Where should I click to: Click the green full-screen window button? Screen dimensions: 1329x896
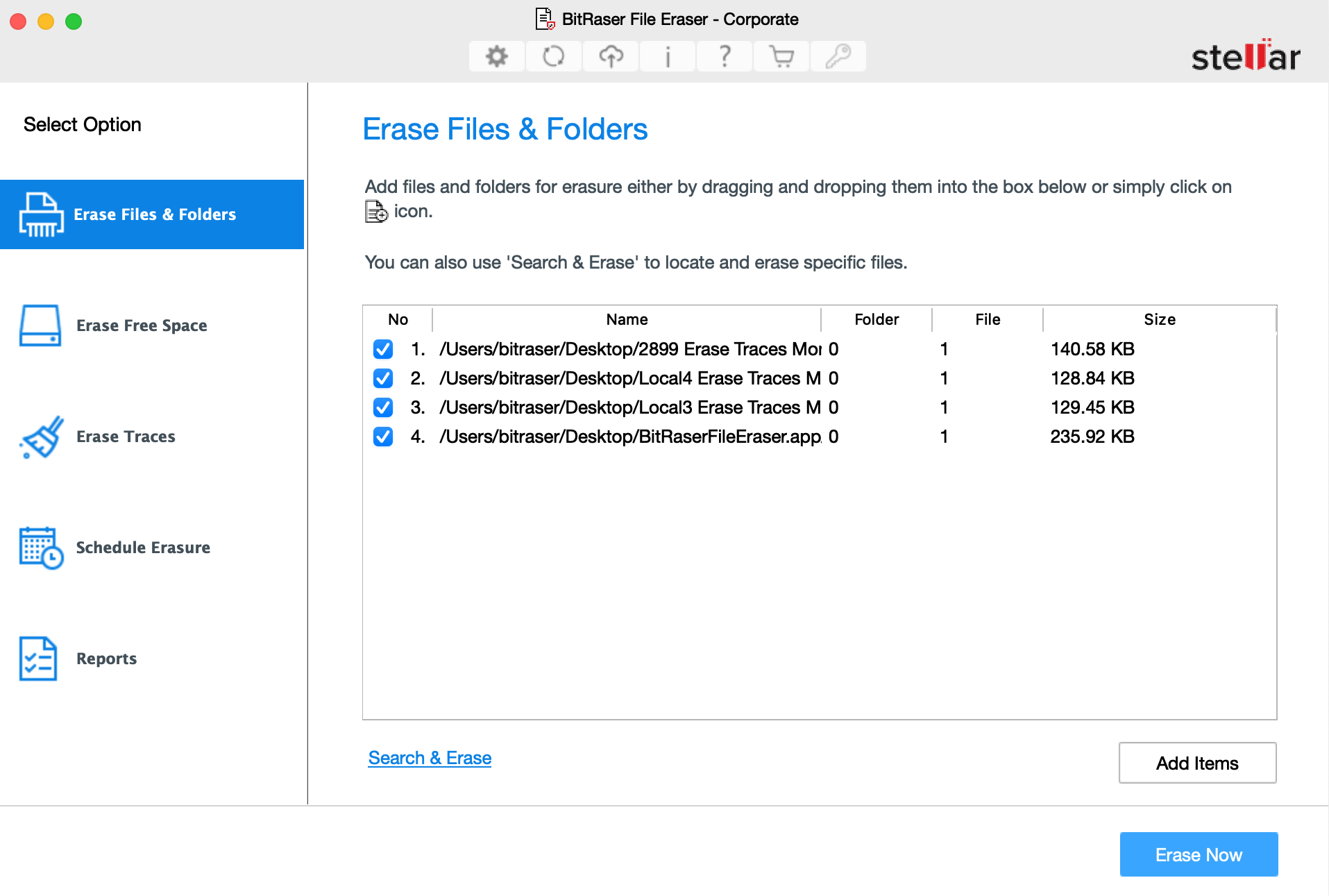pos(74,22)
